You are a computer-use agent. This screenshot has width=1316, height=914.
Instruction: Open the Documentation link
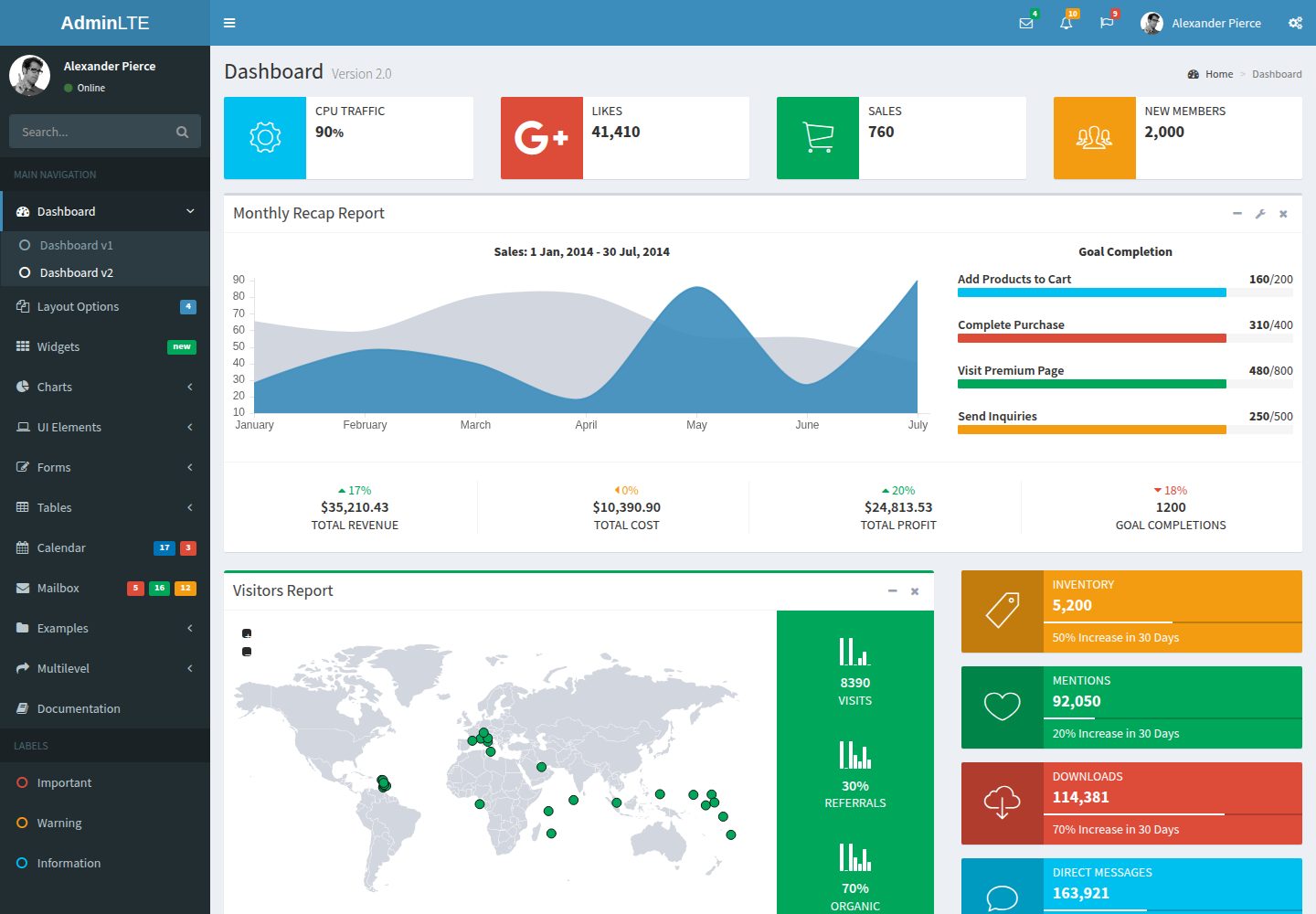pos(105,708)
